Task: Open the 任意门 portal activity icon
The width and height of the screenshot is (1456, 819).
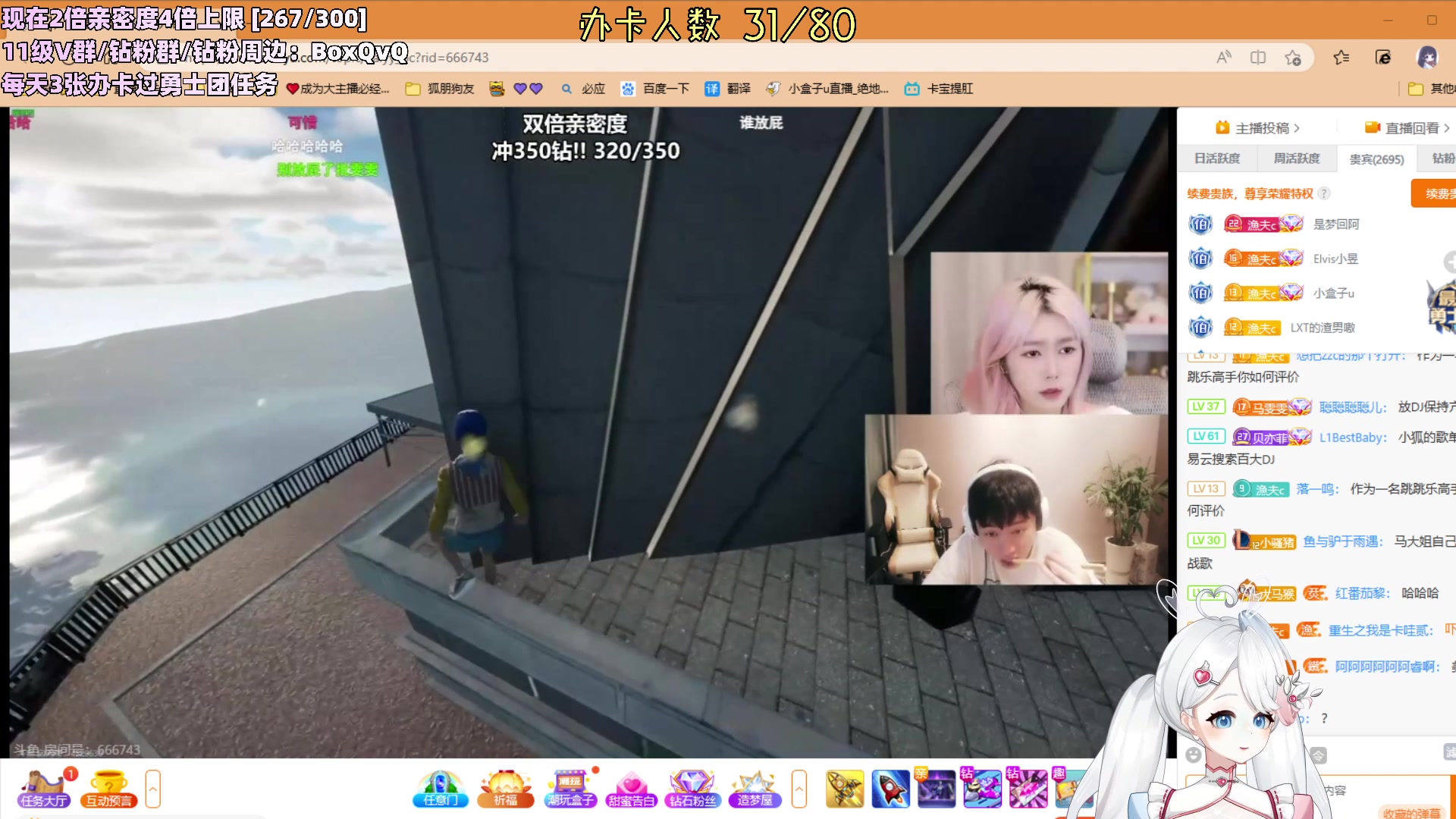Action: point(441,789)
